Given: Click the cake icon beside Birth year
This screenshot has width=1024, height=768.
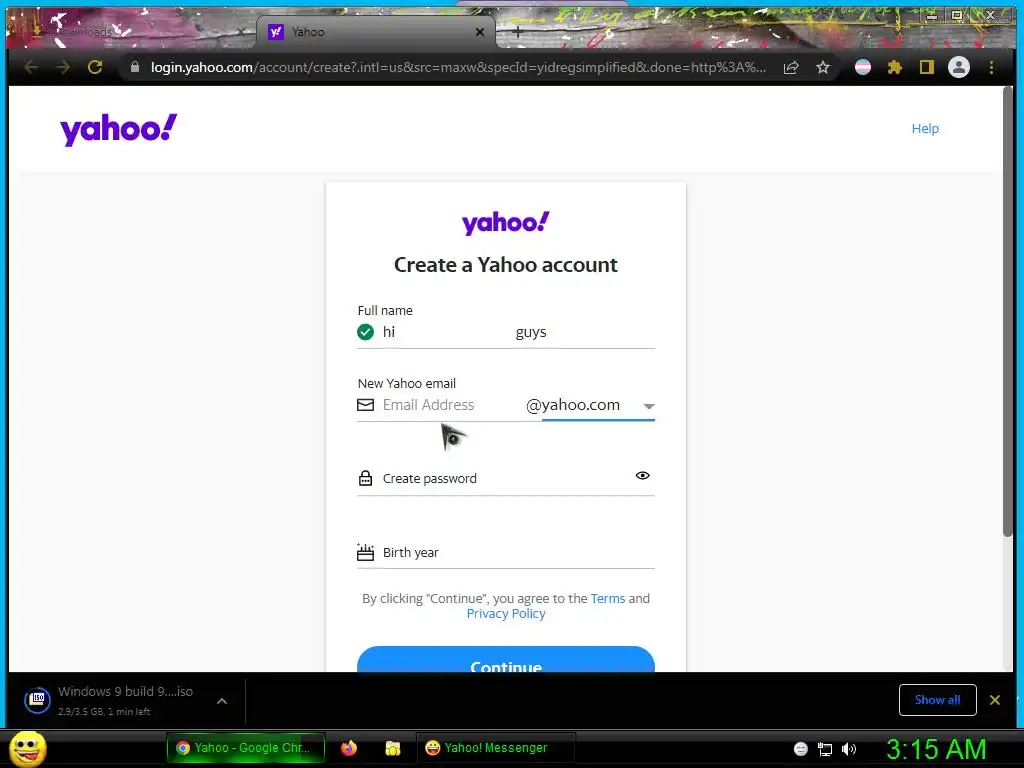Looking at the screenshot, I should click(366, 552).
